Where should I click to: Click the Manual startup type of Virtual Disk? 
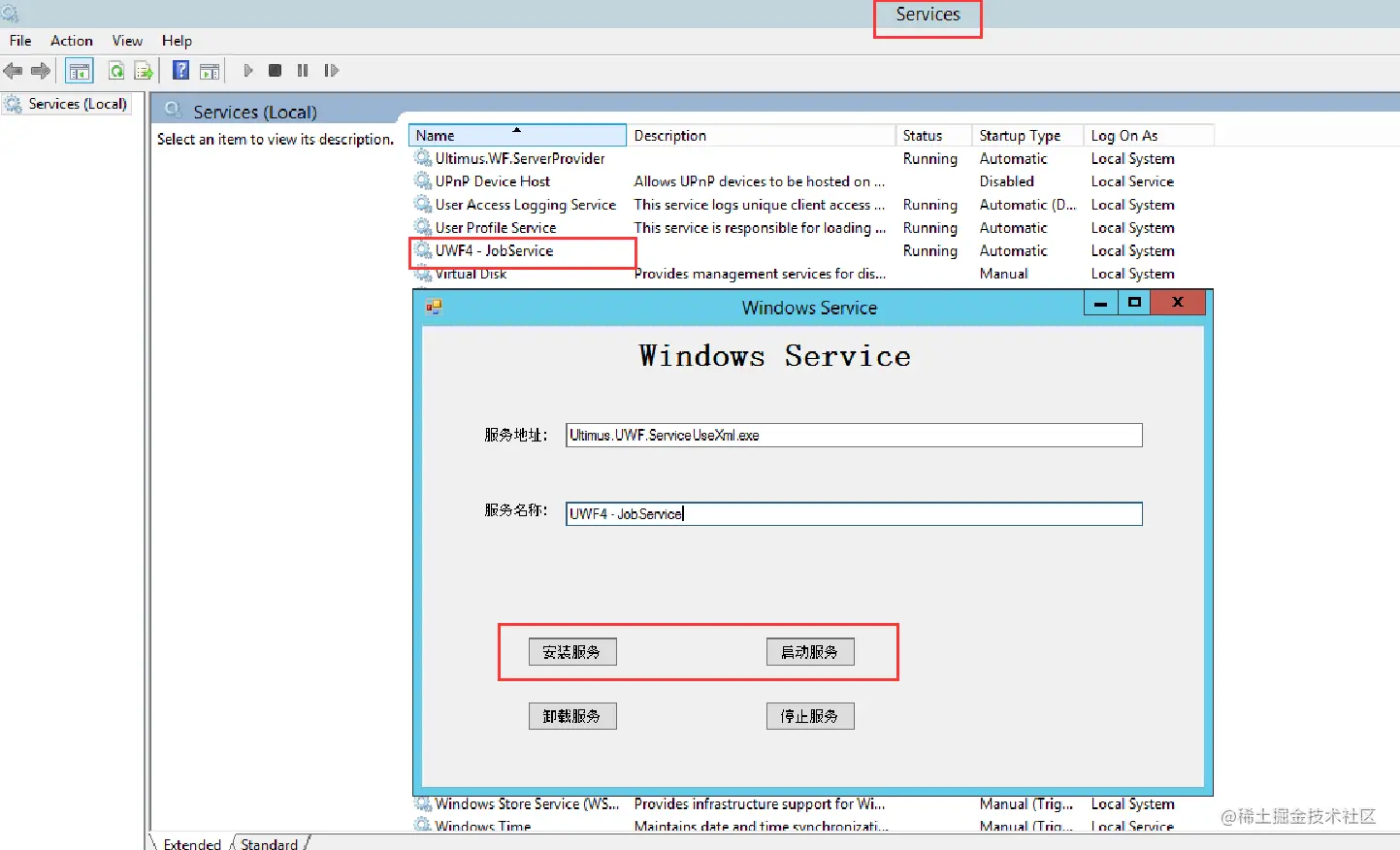[1004, 274]
